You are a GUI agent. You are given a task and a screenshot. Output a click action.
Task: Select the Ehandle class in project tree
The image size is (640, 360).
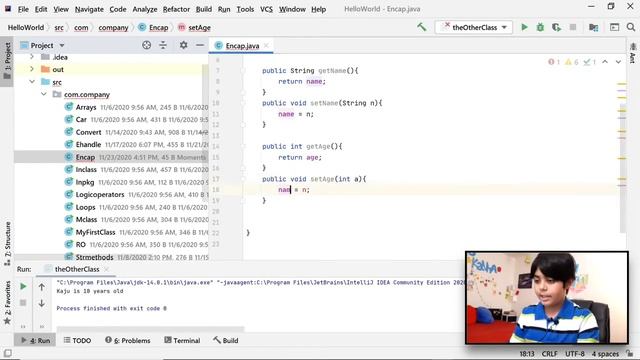[x=88, y=144]
